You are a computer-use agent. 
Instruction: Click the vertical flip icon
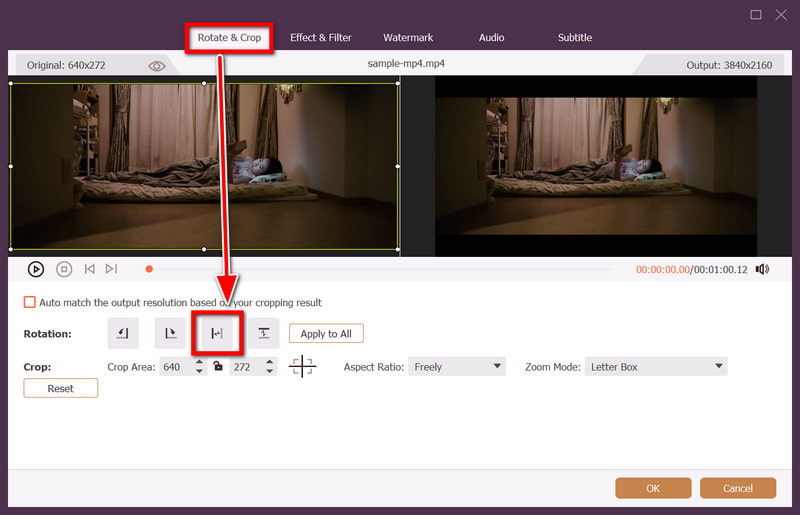[x=264, y=333]
